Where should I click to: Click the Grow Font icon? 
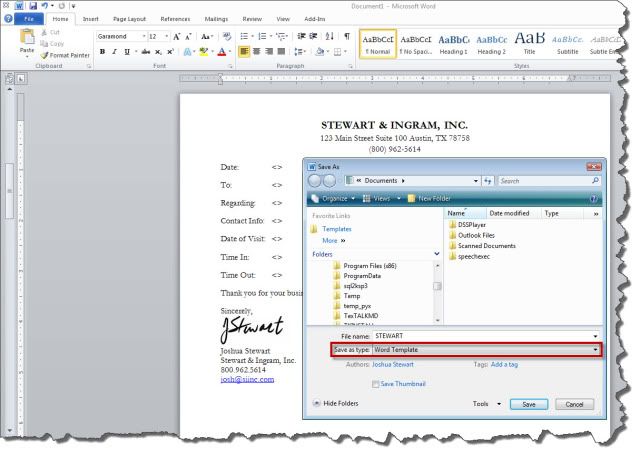[x=176, y=37]
